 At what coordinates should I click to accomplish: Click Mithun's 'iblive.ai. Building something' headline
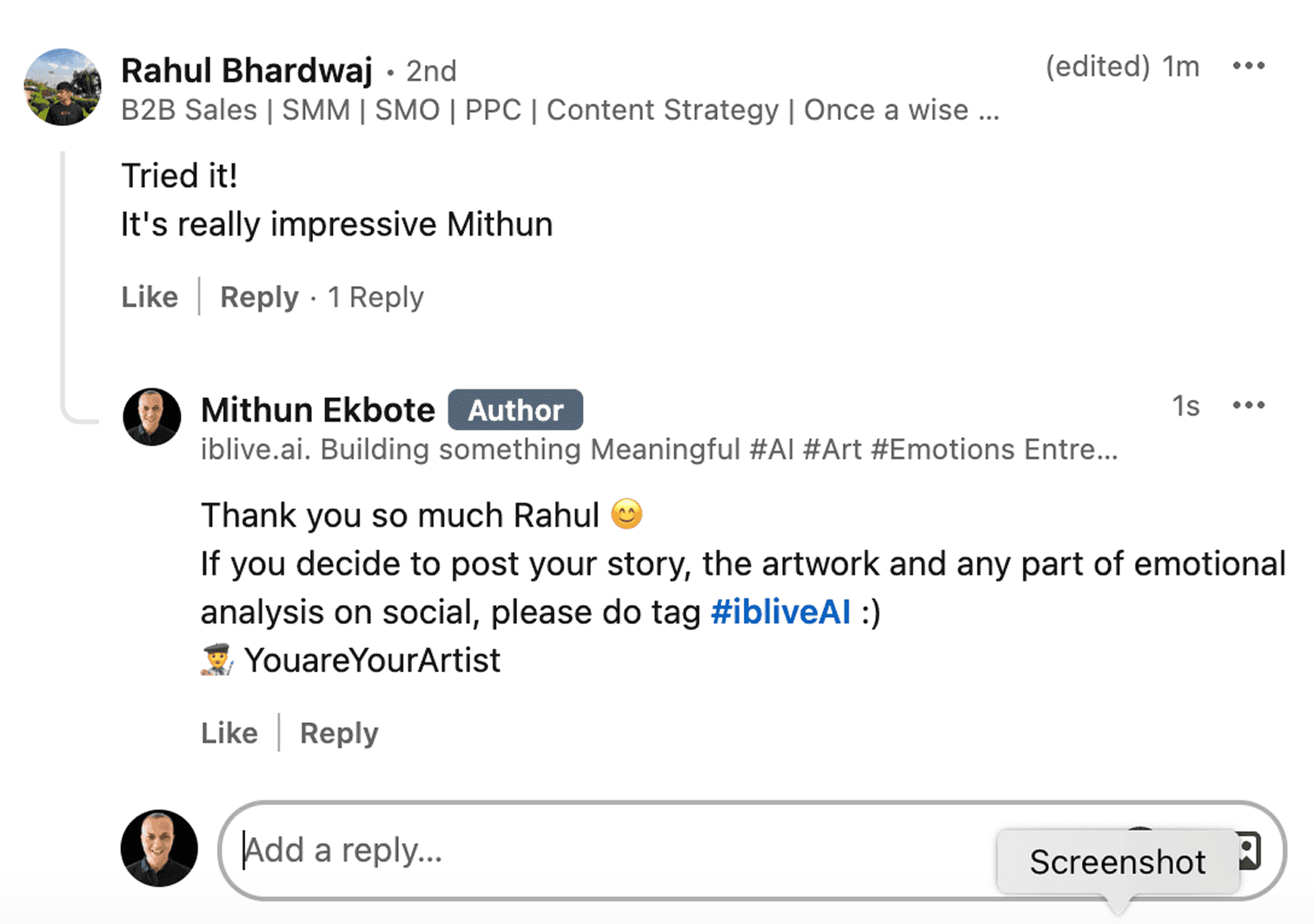pyautogui.click(x=658, y=449)
